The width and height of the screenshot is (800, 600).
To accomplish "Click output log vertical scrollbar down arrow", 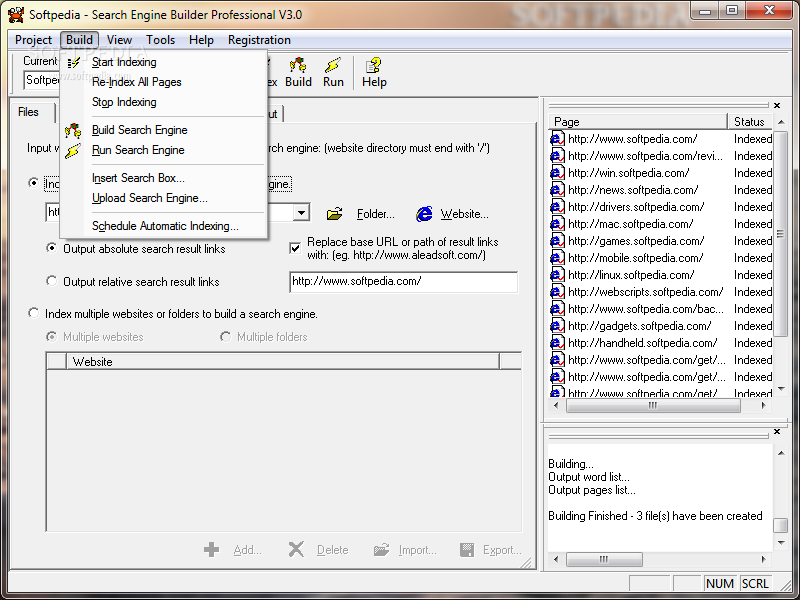I will (781, 542).
